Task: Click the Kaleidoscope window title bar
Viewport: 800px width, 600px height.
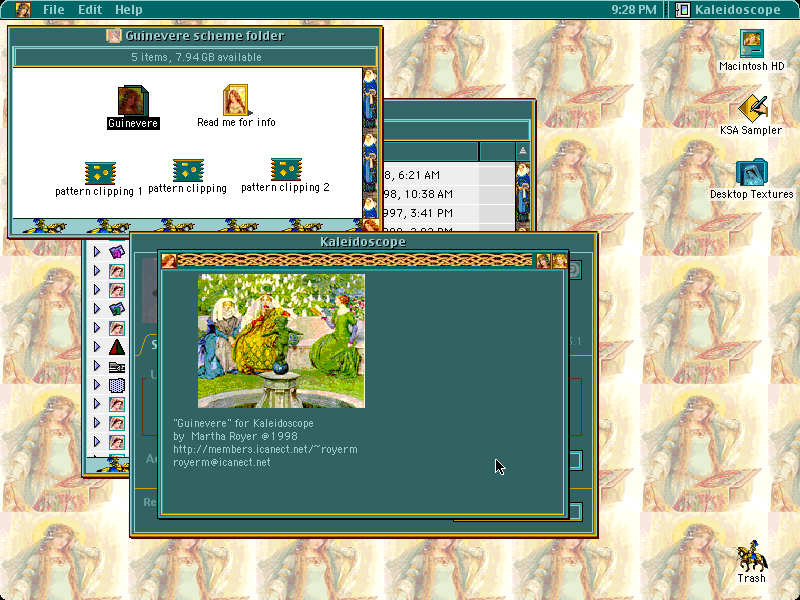Action: [x=363, y=241]
